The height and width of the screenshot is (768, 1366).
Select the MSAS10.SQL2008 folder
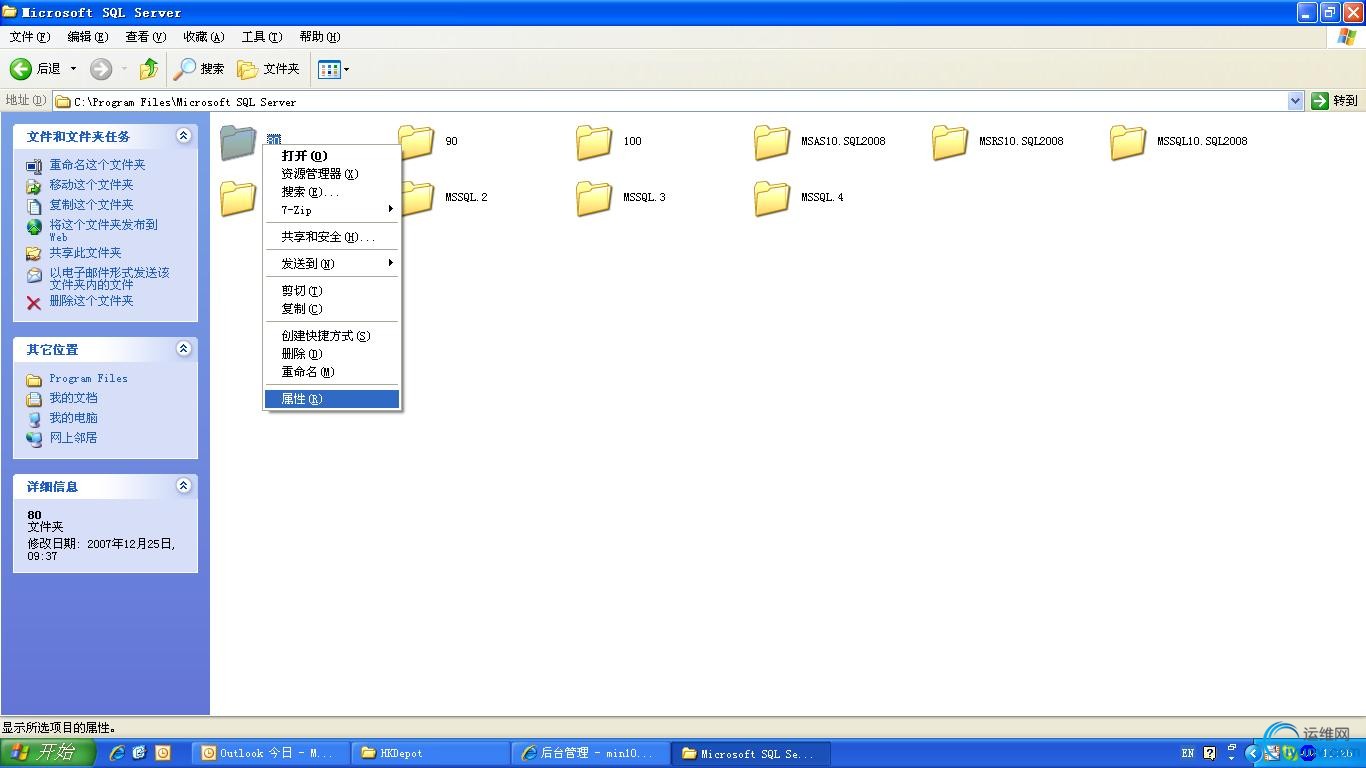pyautogui.click(x=820, y=142)
